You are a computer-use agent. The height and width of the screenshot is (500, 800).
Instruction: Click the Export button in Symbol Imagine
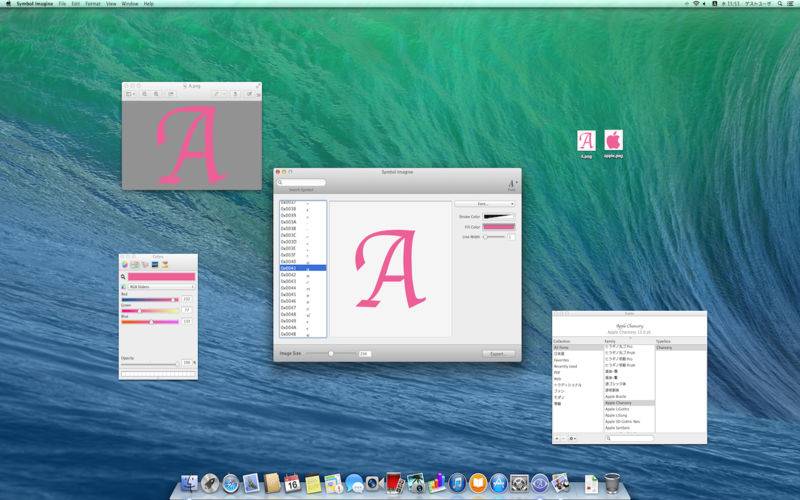(498, 354)
